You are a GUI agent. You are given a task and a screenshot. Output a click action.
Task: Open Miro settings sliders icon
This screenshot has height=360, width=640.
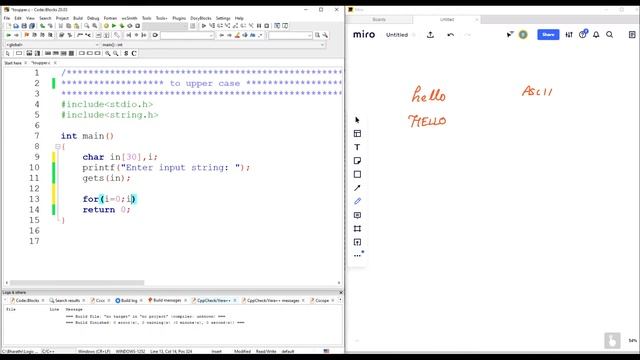tap(569, 35)
